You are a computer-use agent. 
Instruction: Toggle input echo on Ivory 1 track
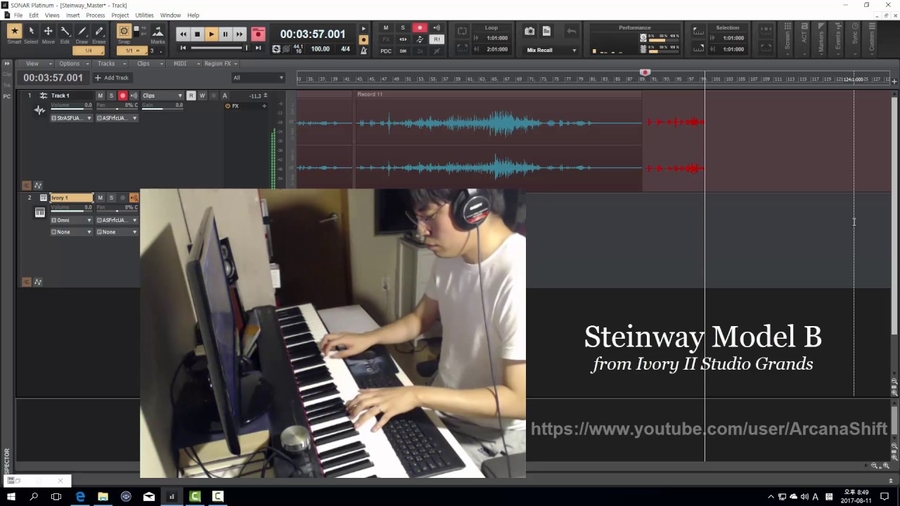point(134,198)
